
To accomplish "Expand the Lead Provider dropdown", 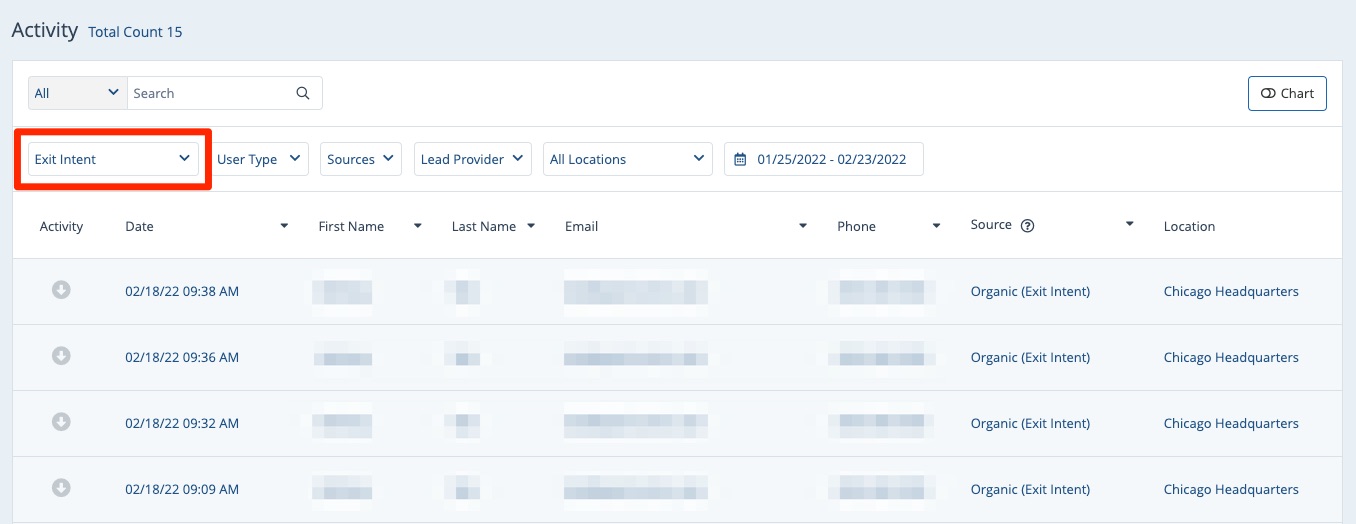I will tap(472, 159).
